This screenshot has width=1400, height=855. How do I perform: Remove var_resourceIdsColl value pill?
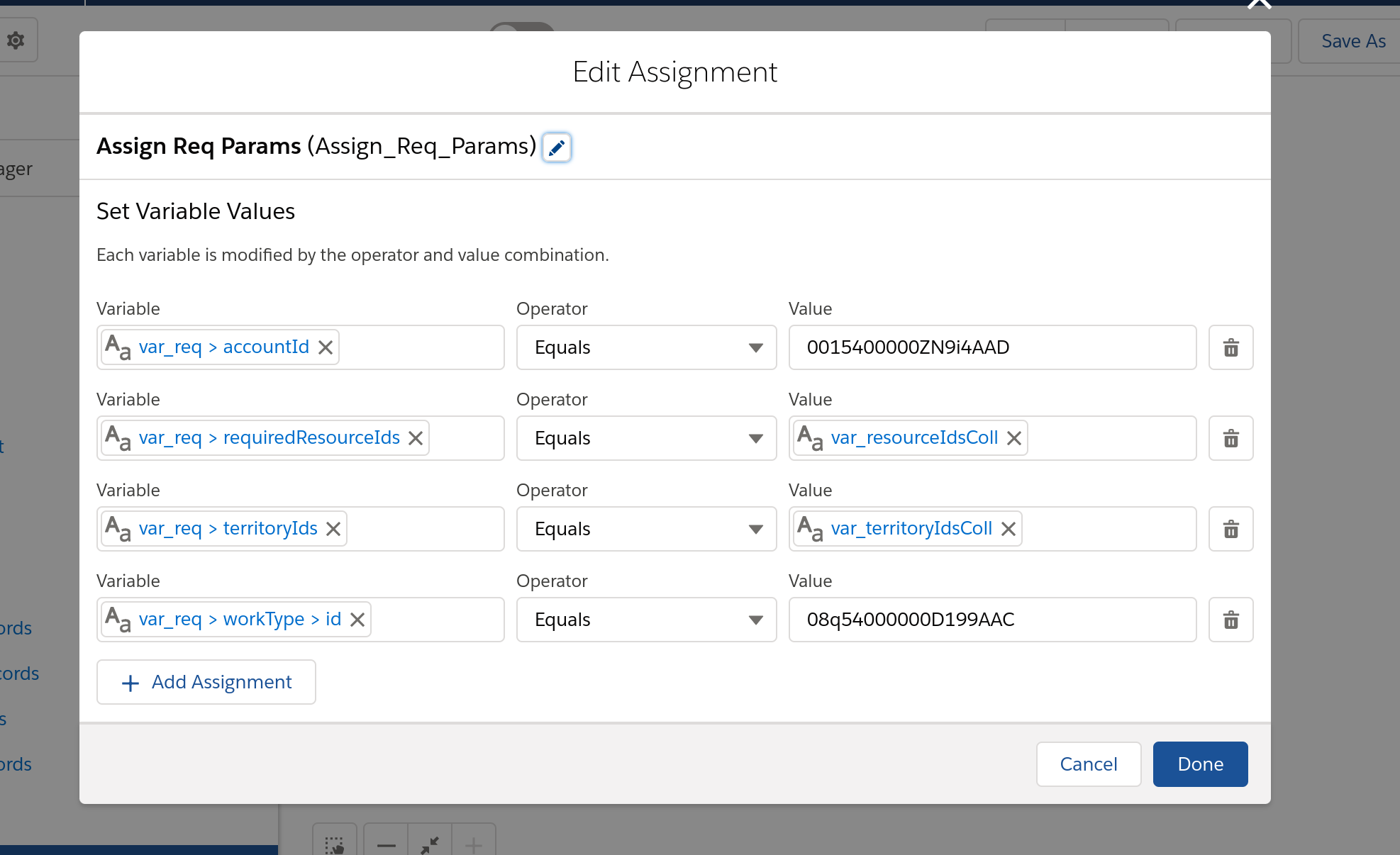[1014, 438]
